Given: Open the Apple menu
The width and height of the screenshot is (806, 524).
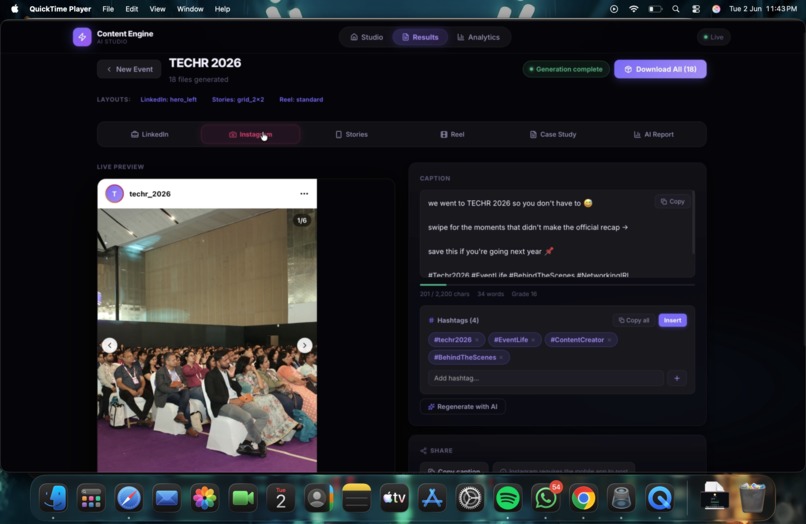Looking at the screenshot, I should point(14,9).
